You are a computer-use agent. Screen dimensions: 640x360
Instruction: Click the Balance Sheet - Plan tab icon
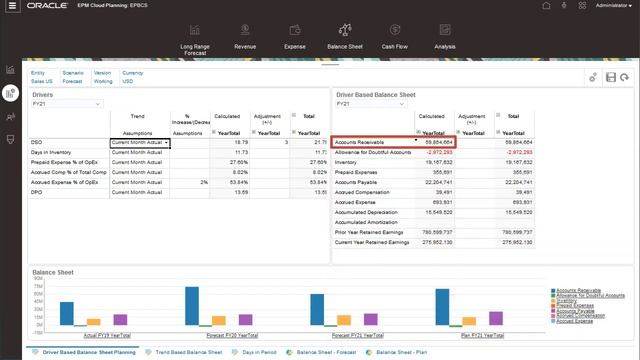pos(369,352)
